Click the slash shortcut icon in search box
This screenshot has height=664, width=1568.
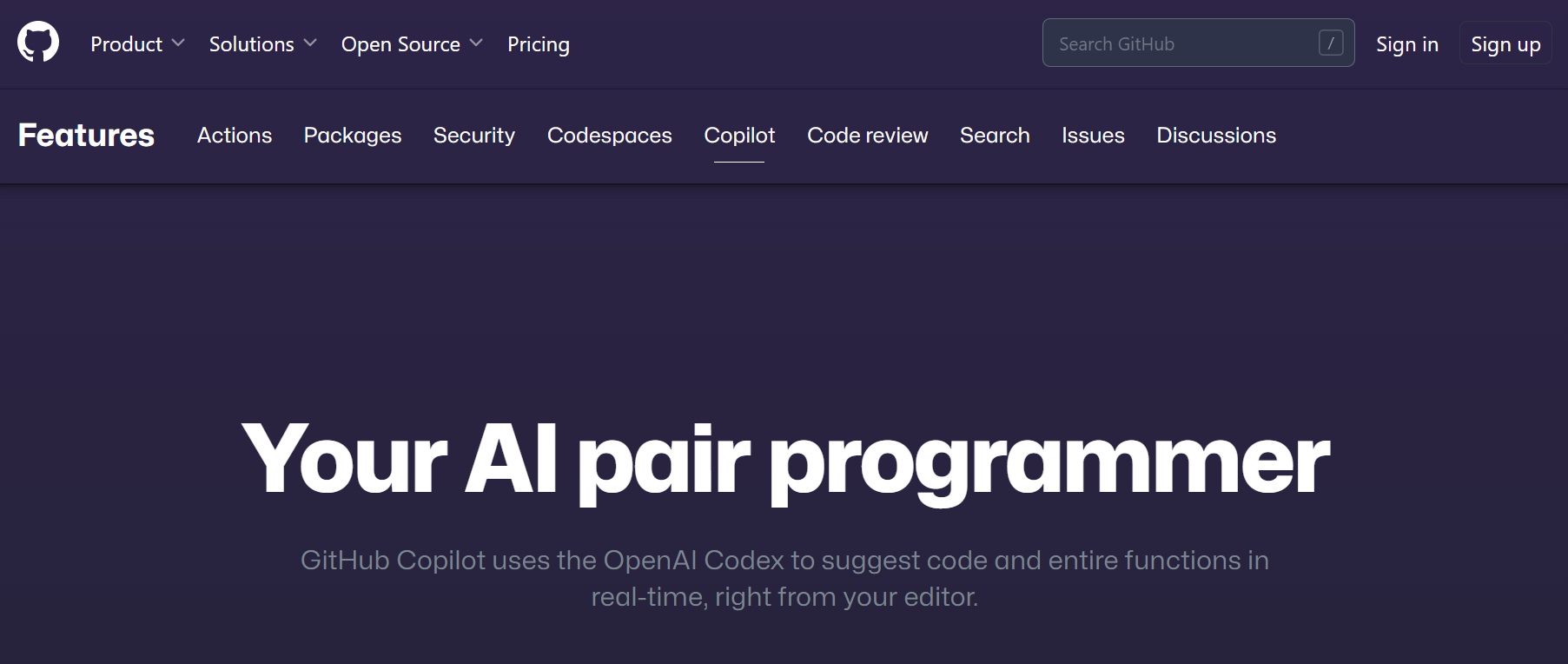[1331, 43]
